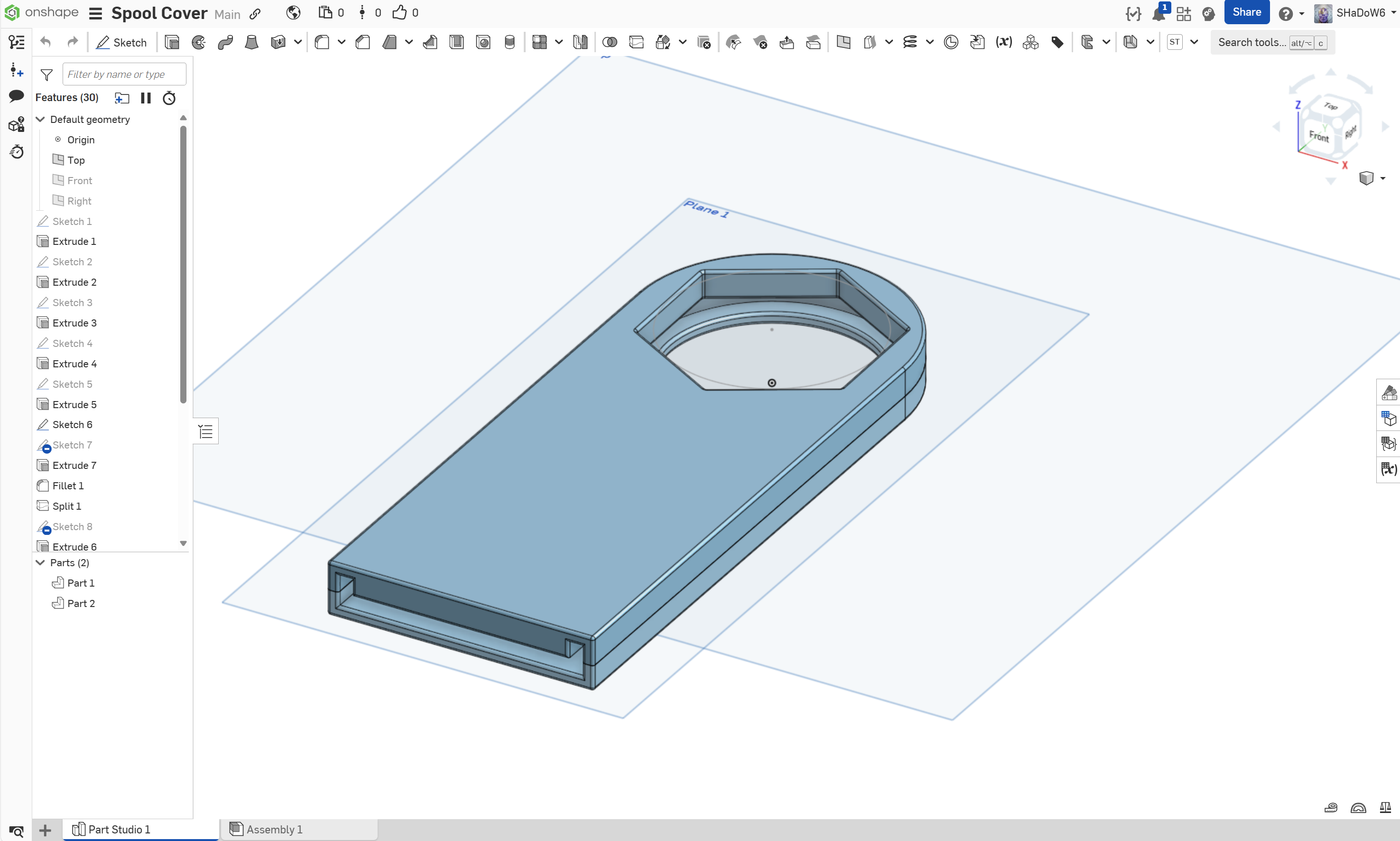Image resolution: width=1400 pixels, height=841 pixels.
Task: Open the view cube display options dropdown
Action: (1383, 178)
